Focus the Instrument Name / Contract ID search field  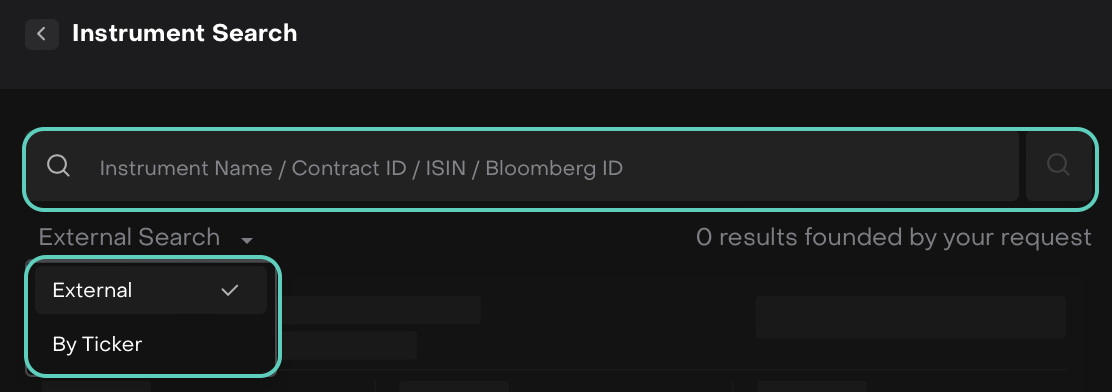point(523,167)
